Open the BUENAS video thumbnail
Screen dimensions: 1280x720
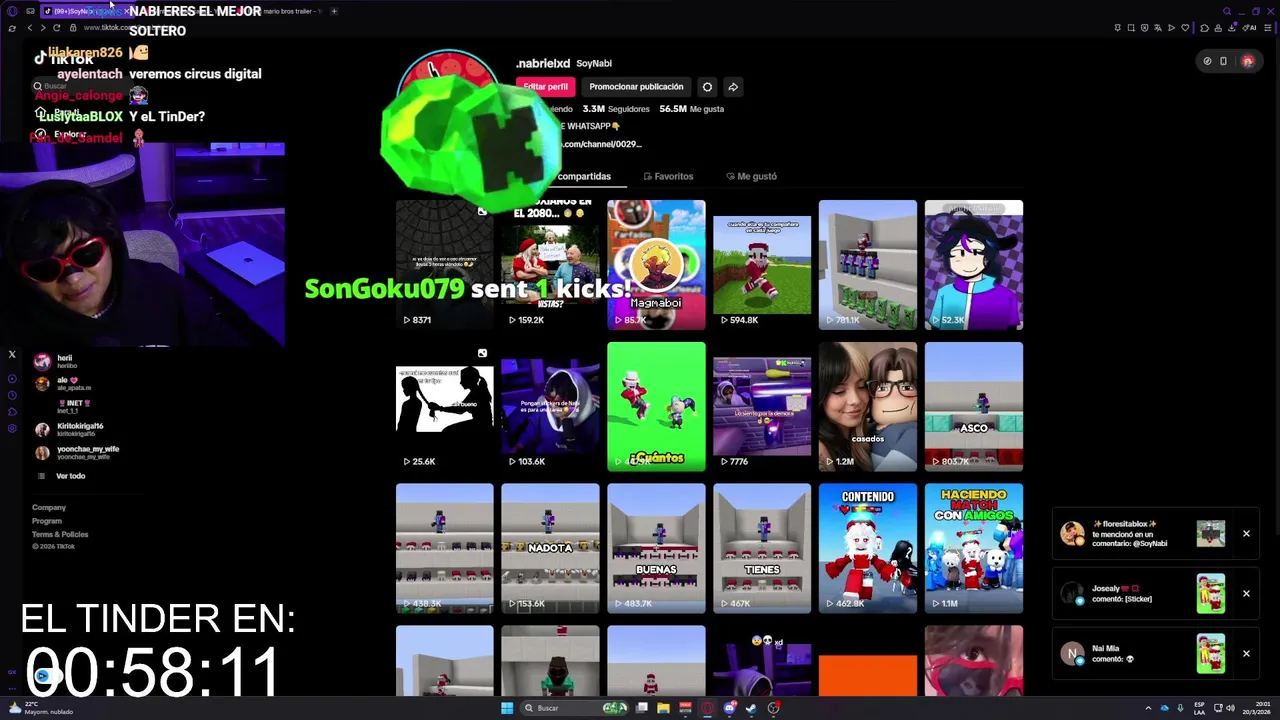tap(656, 549)
